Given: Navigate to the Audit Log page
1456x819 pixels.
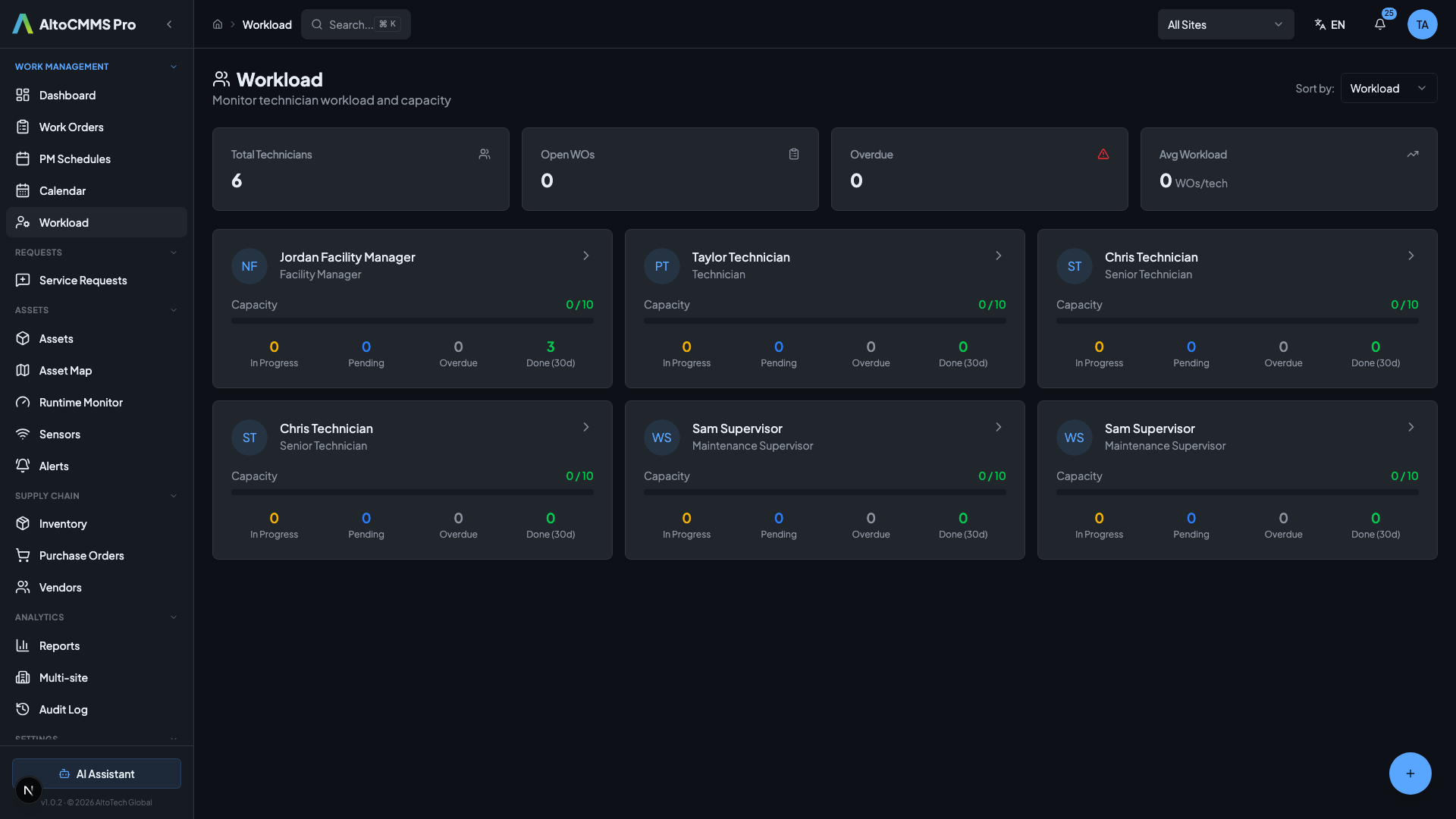Looking at the screenshot, I should tap(63, 710).
